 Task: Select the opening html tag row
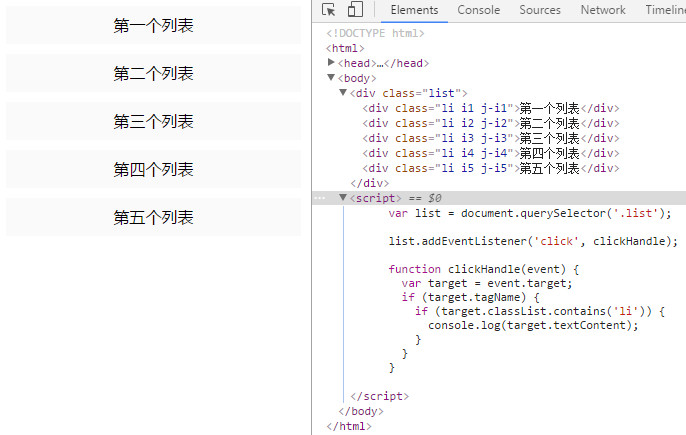[x=345, y=48]
